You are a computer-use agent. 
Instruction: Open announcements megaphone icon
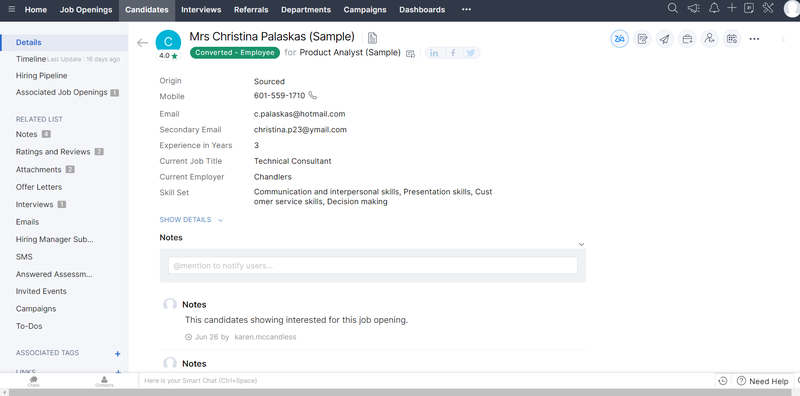pos(693,8)
